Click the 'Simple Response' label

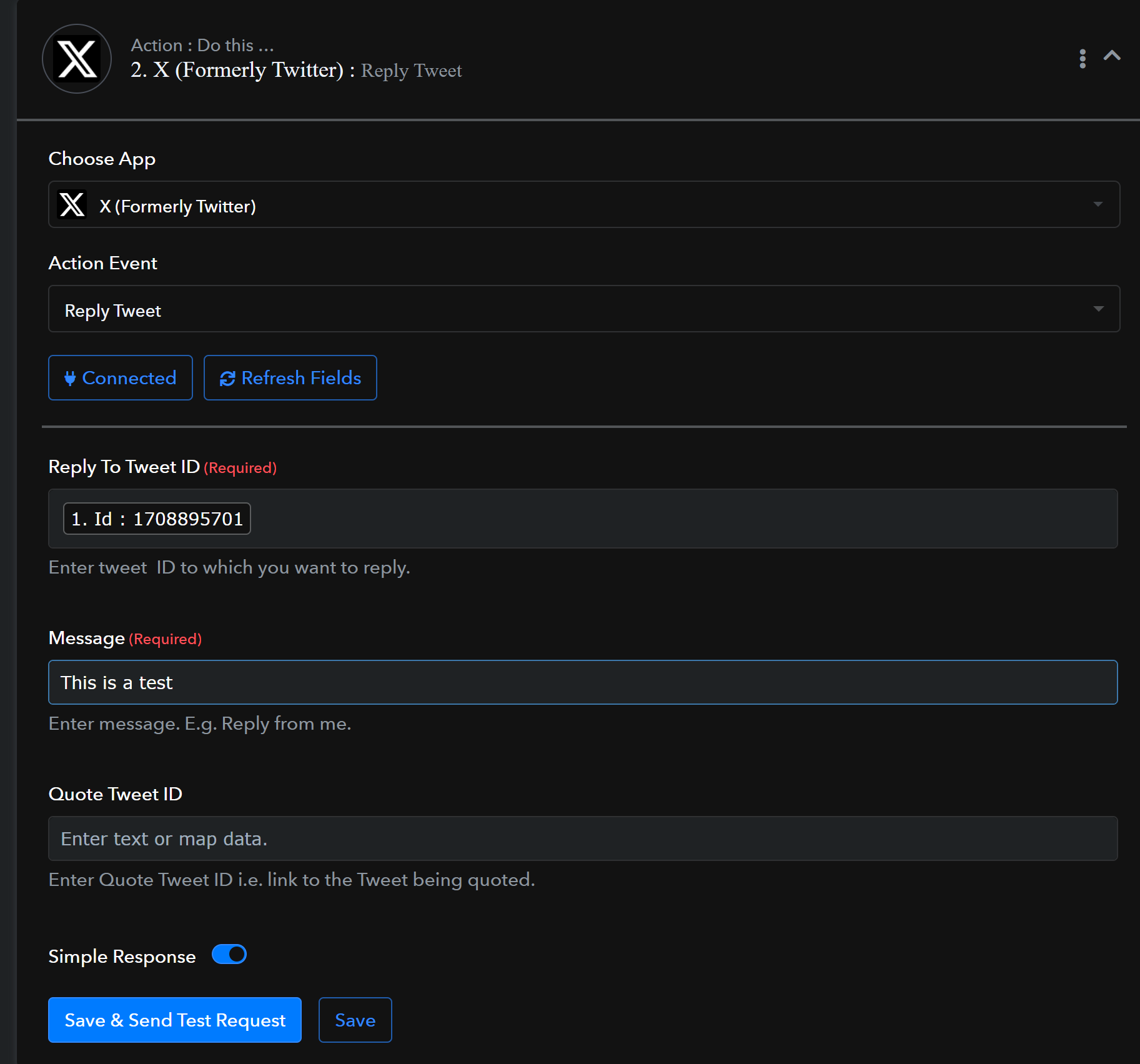pos(122,957)
